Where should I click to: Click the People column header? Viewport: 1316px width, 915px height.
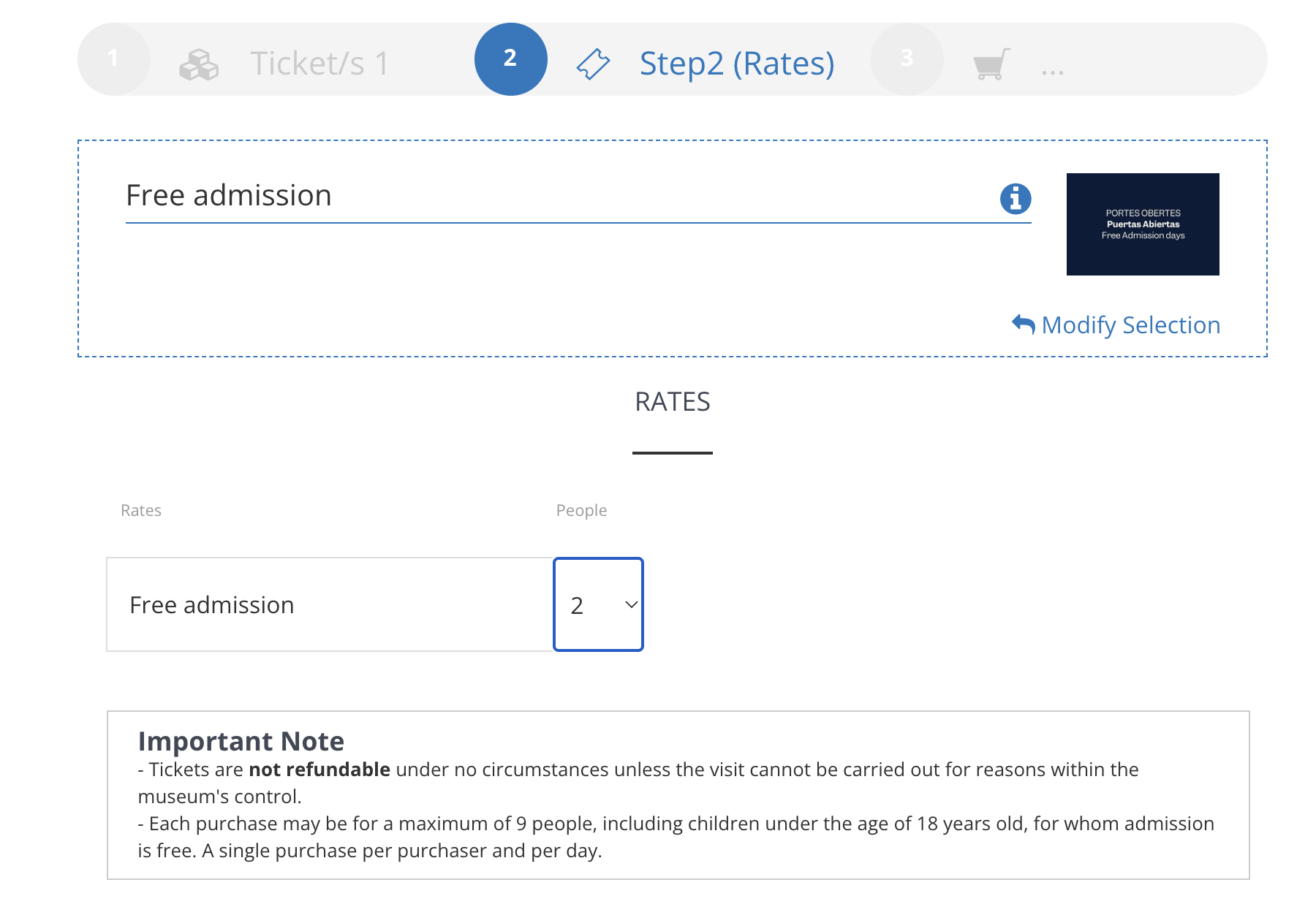(581, 510)
